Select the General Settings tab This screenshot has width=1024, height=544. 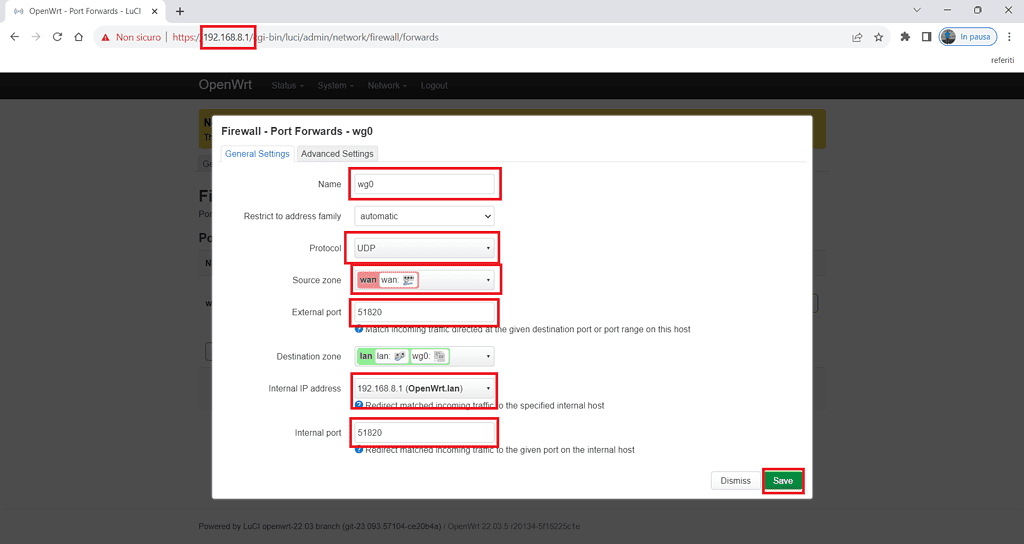257,154
